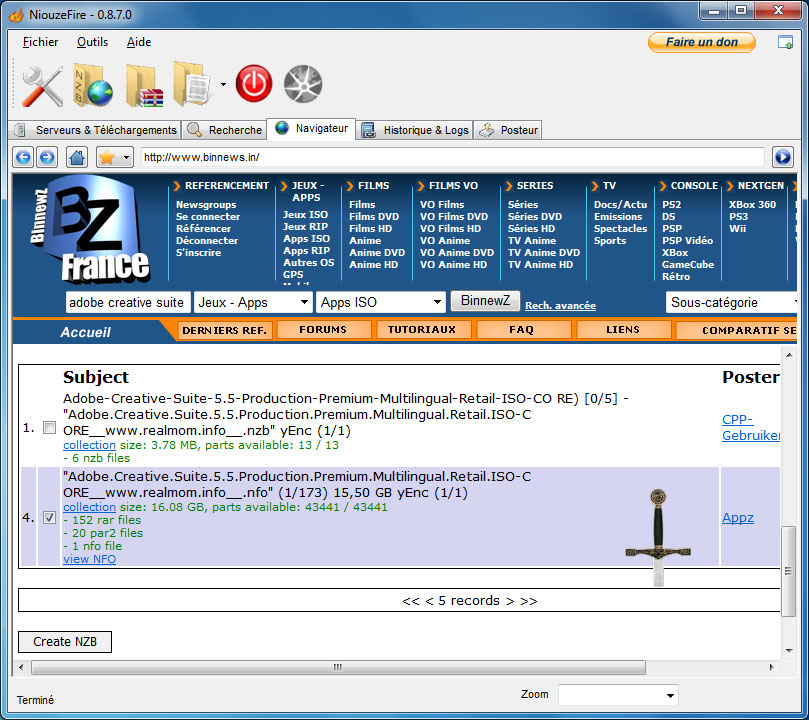Click the grey spinning wheel icon

(303, 84)
